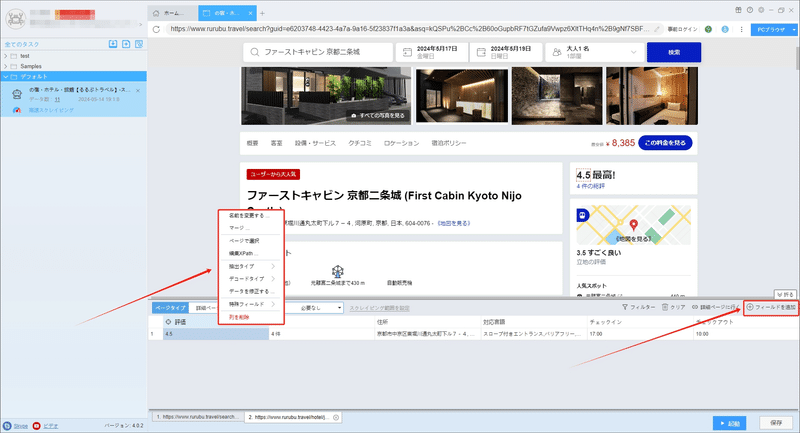Reload the page with the refresh icon
The height and width of the screenshot is (433, 800).
156,29
